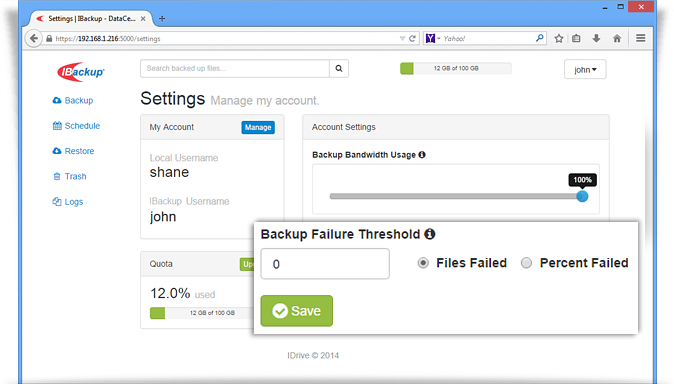674x384 pixels.
Task: Click the green Save button
Action: [x=297, y=310]
